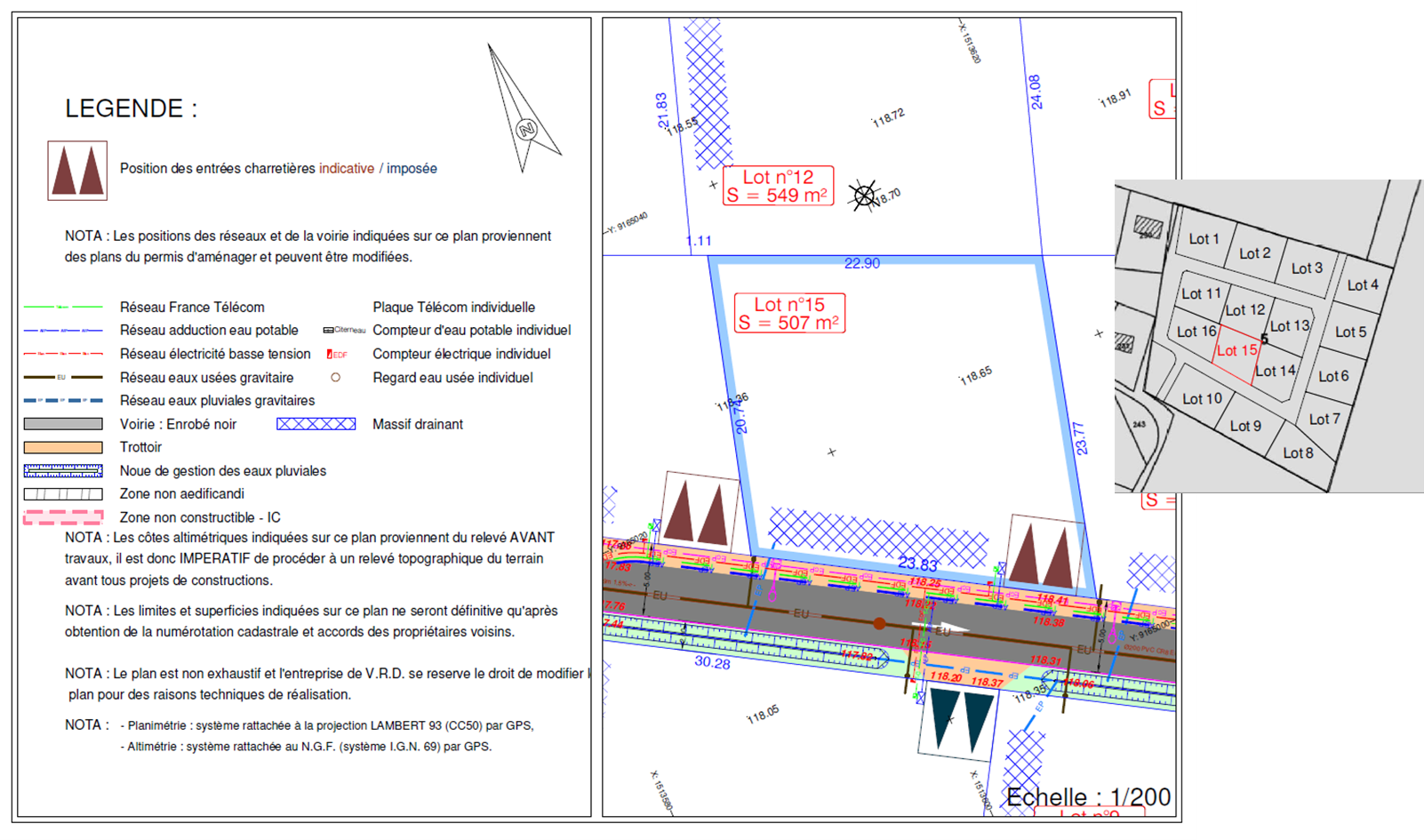Click the LEGENDE heading
This screenshot has width=1424, height=840.
coord(131,108)
